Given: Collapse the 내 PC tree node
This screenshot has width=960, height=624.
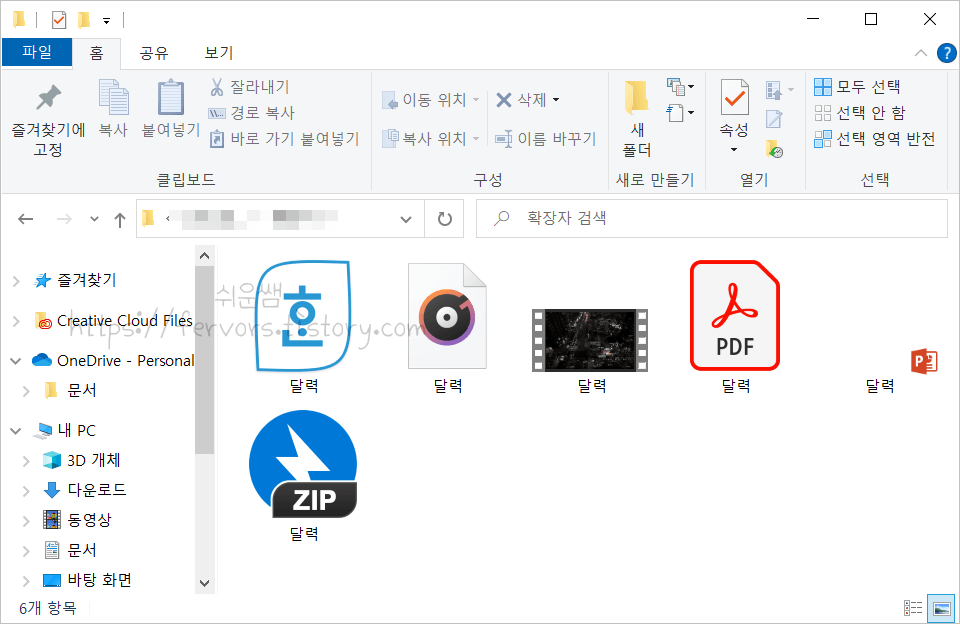Looking at the screenshot, I should coord(16,431).
